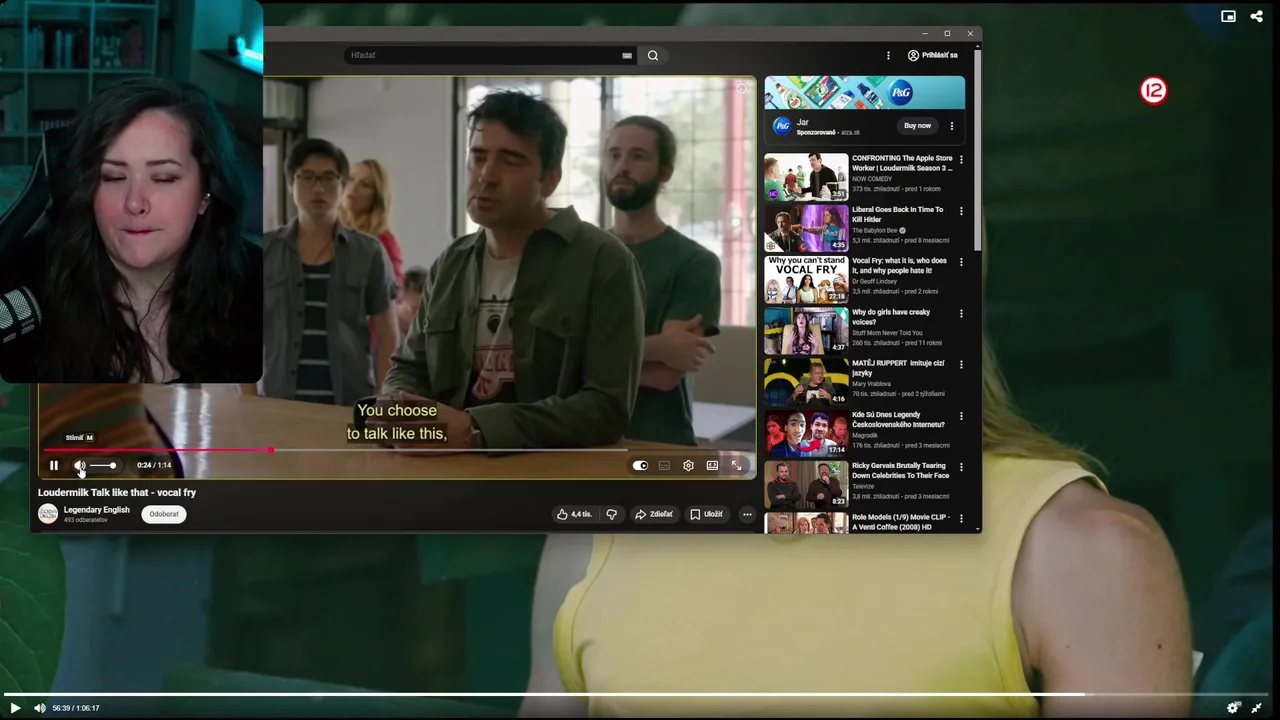Open Why do girls have creaky voices

(891, 317)
